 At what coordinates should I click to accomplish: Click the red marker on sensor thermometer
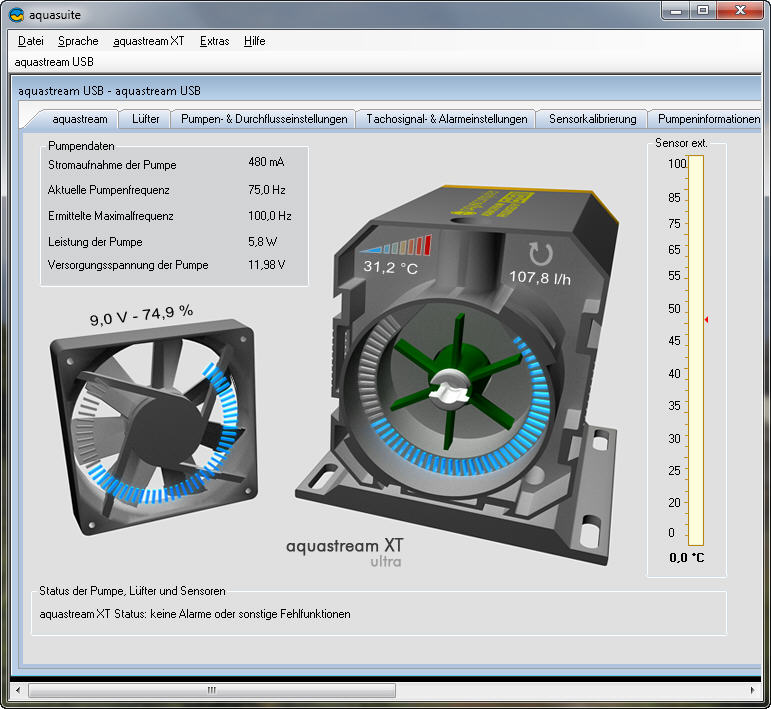706,320
